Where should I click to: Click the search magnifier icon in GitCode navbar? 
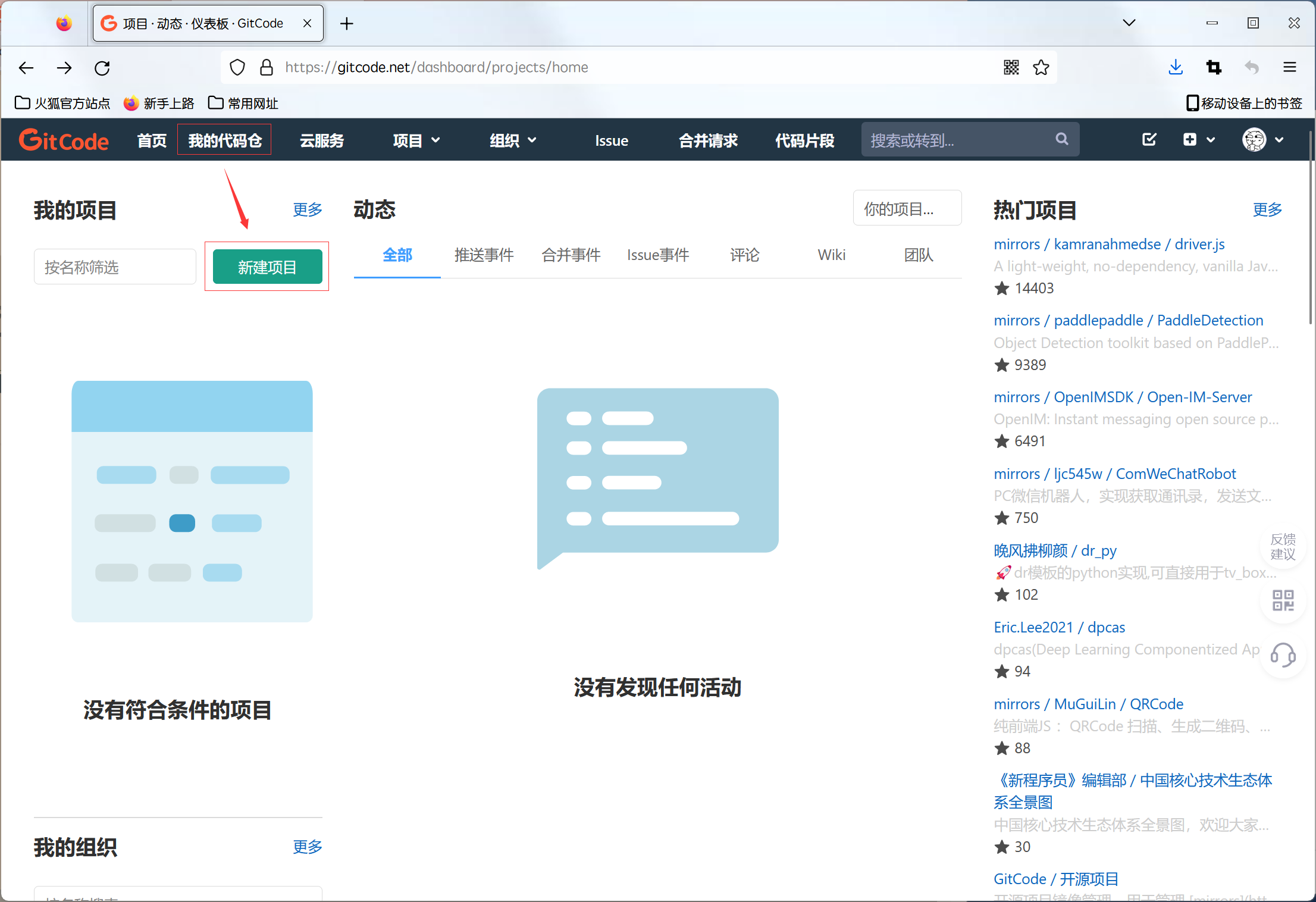pyautogui.click(x=1062, y=139)
